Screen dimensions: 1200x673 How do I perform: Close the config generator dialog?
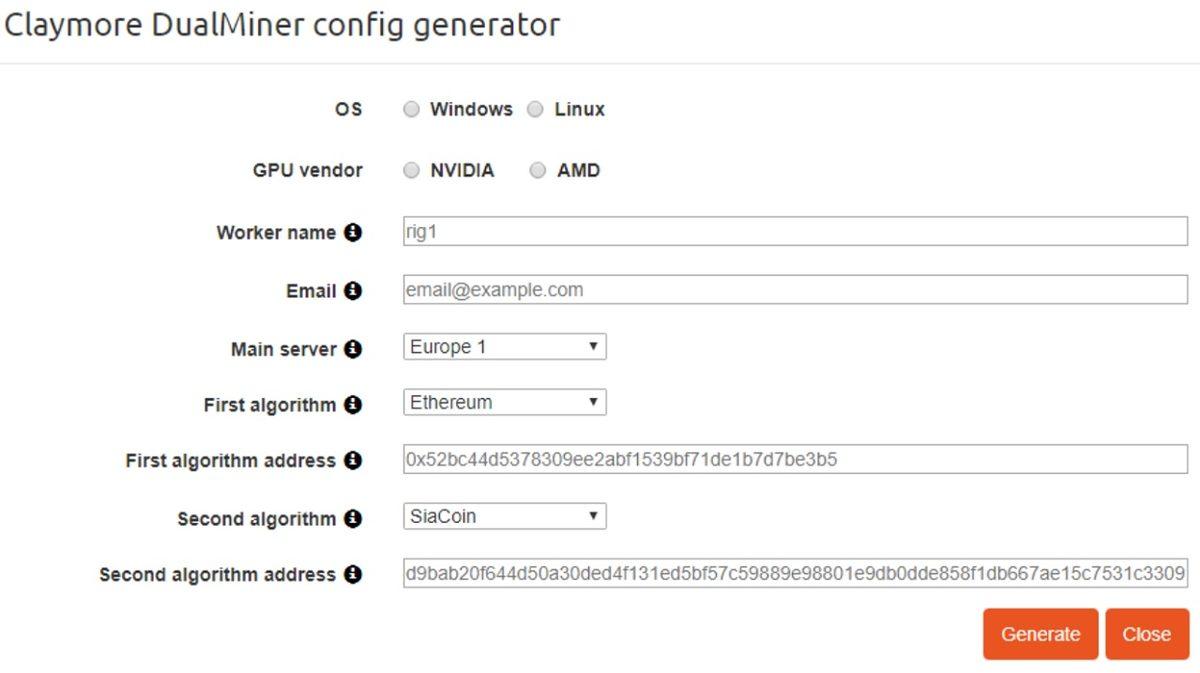click(1146, 634)
